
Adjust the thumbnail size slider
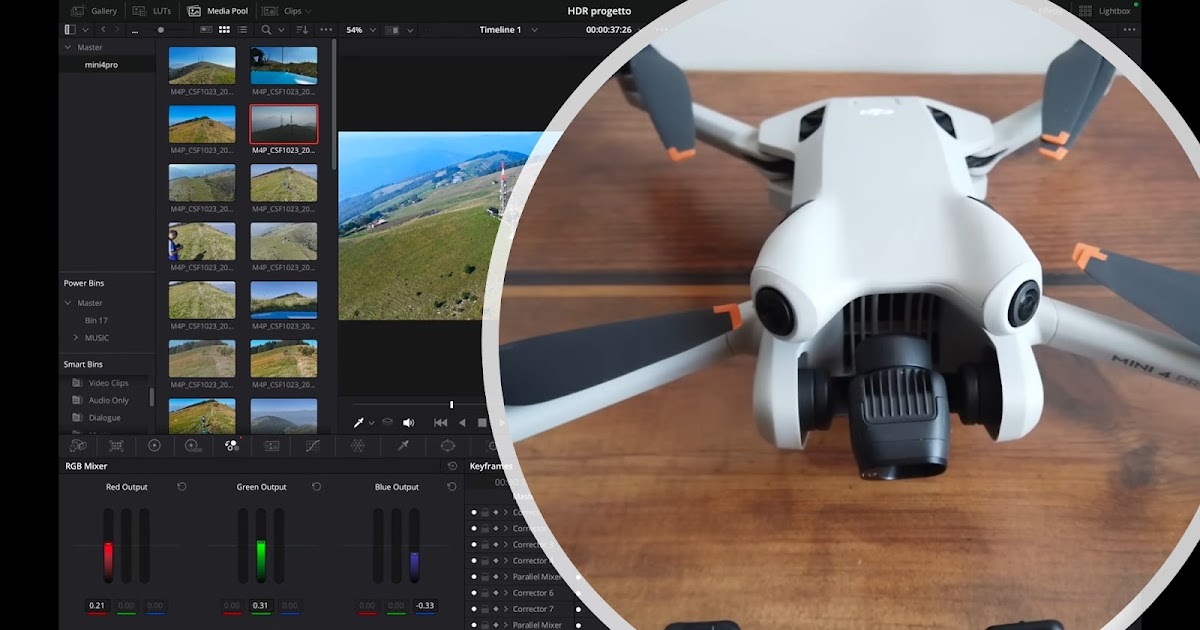(x=161, y=30)
